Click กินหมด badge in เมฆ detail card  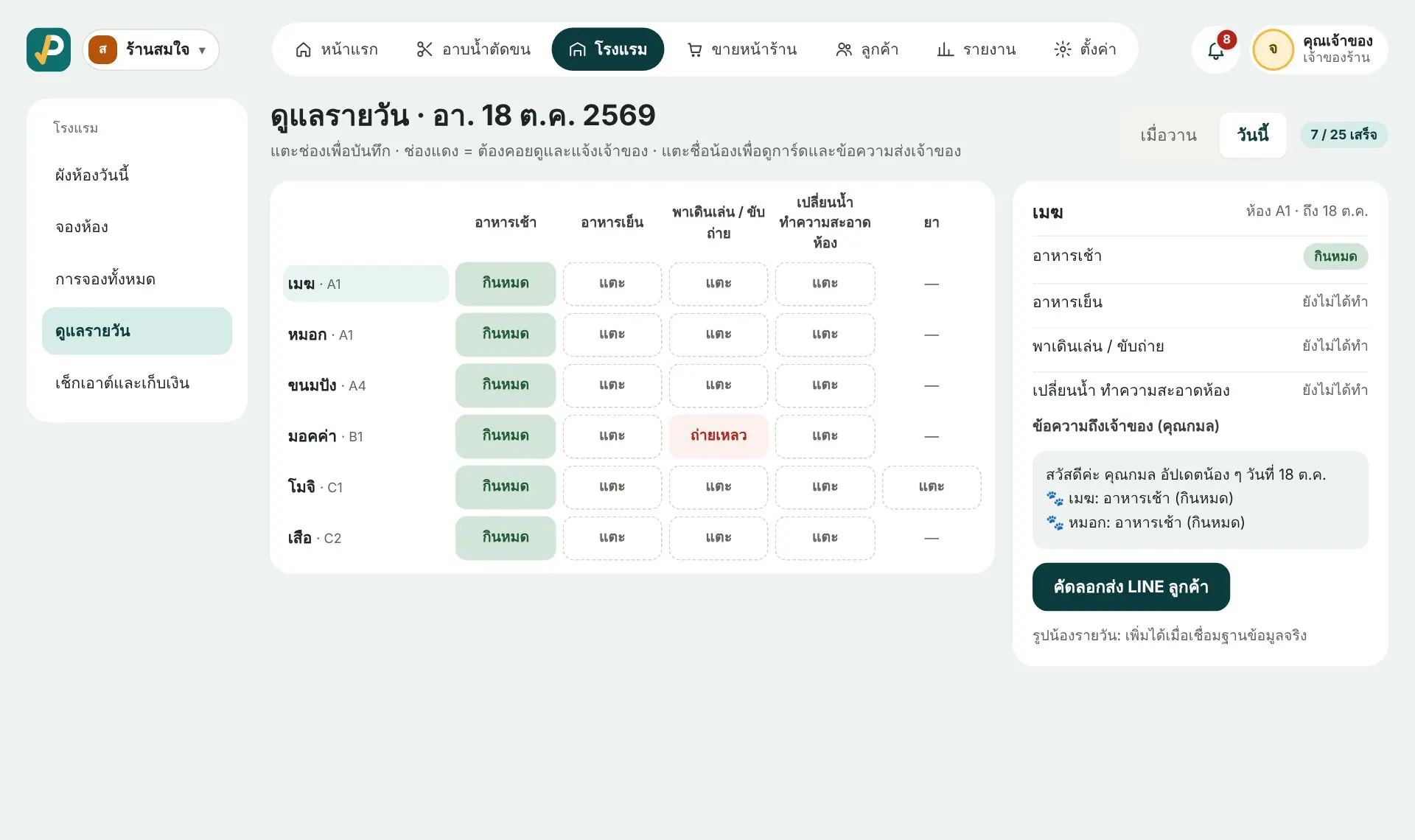(1335, 256)
